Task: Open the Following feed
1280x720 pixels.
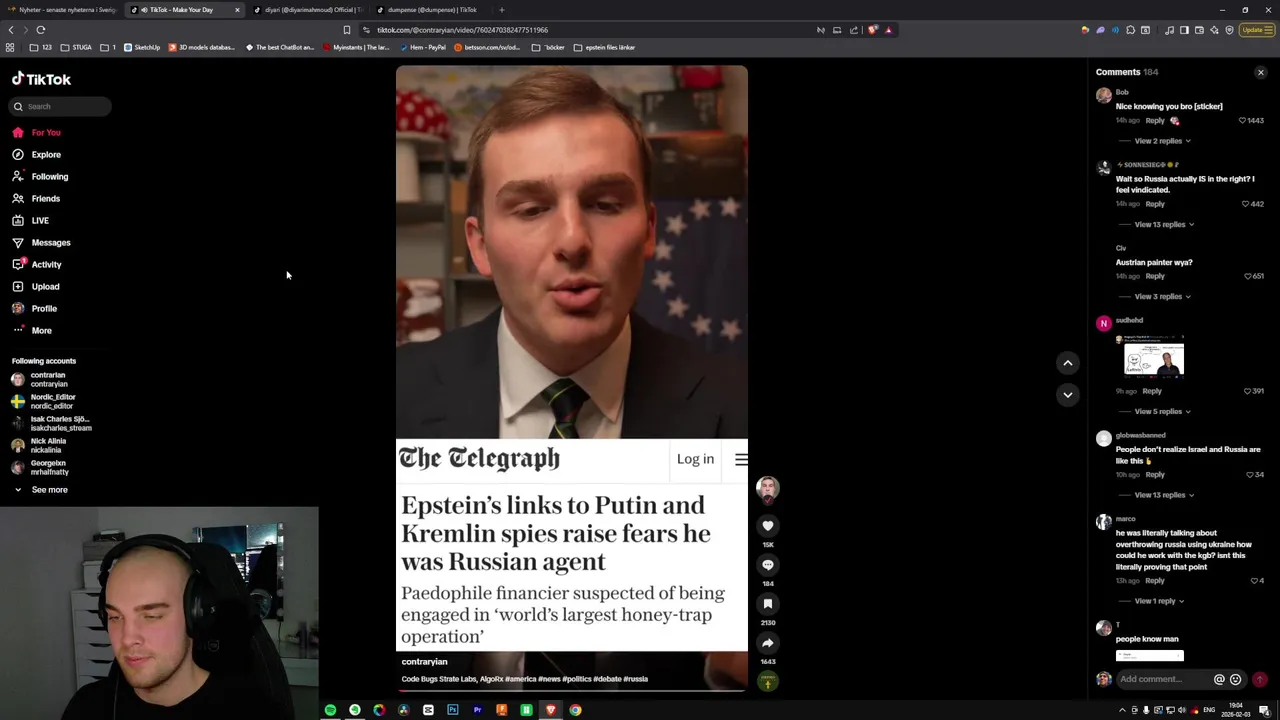Action: (41, 176)
